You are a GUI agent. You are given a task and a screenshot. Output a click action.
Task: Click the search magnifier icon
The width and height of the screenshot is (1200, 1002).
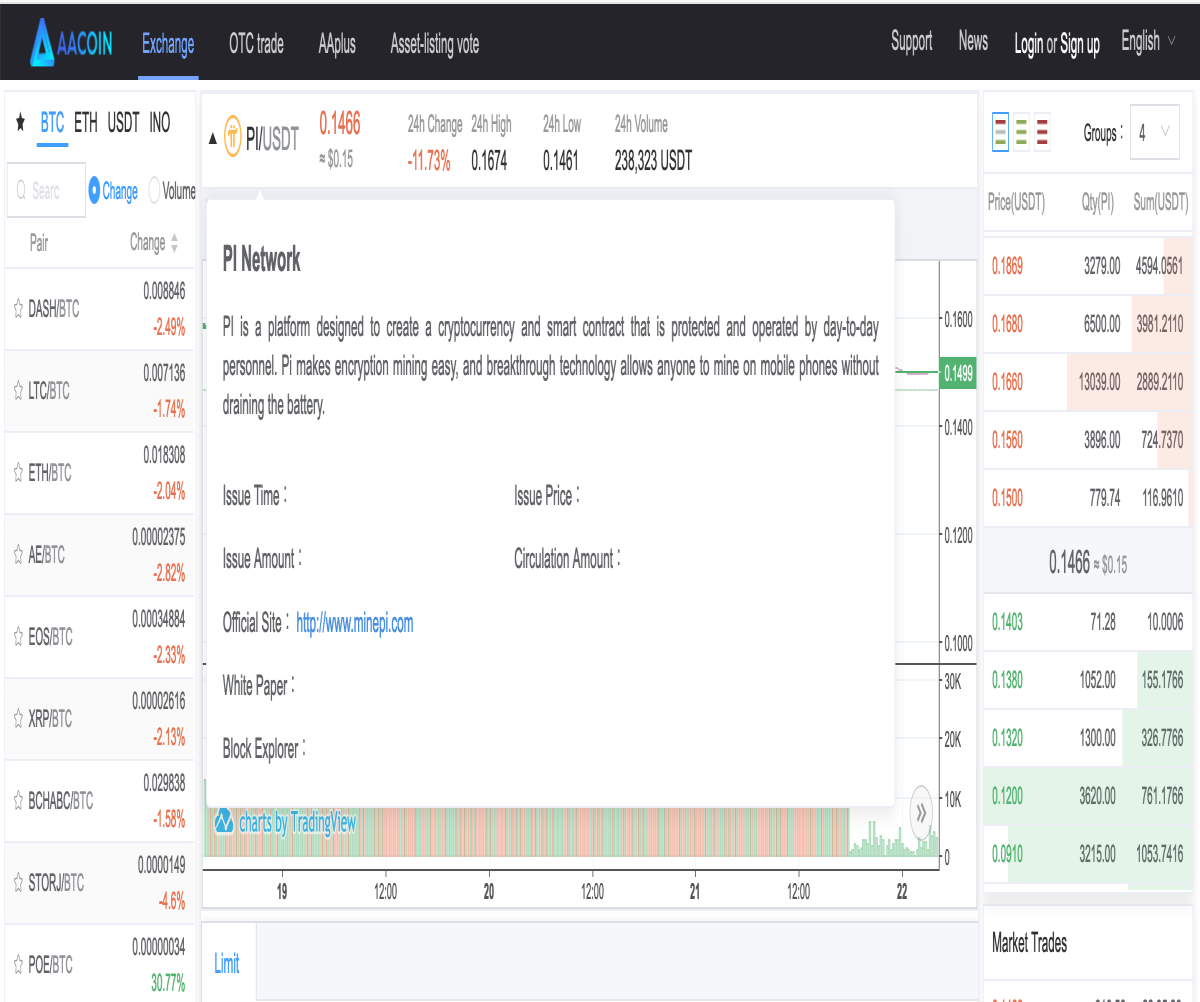tap(20, 190)
